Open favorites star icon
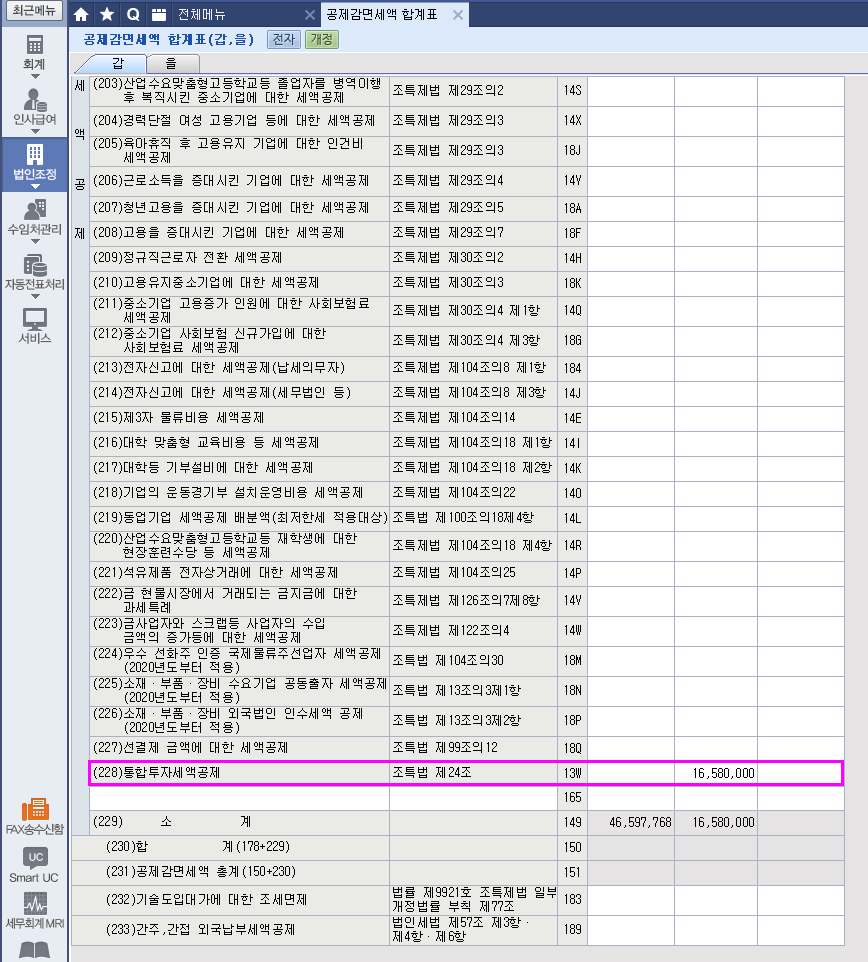Screen dimensions: 868x962 coord(107,14)
